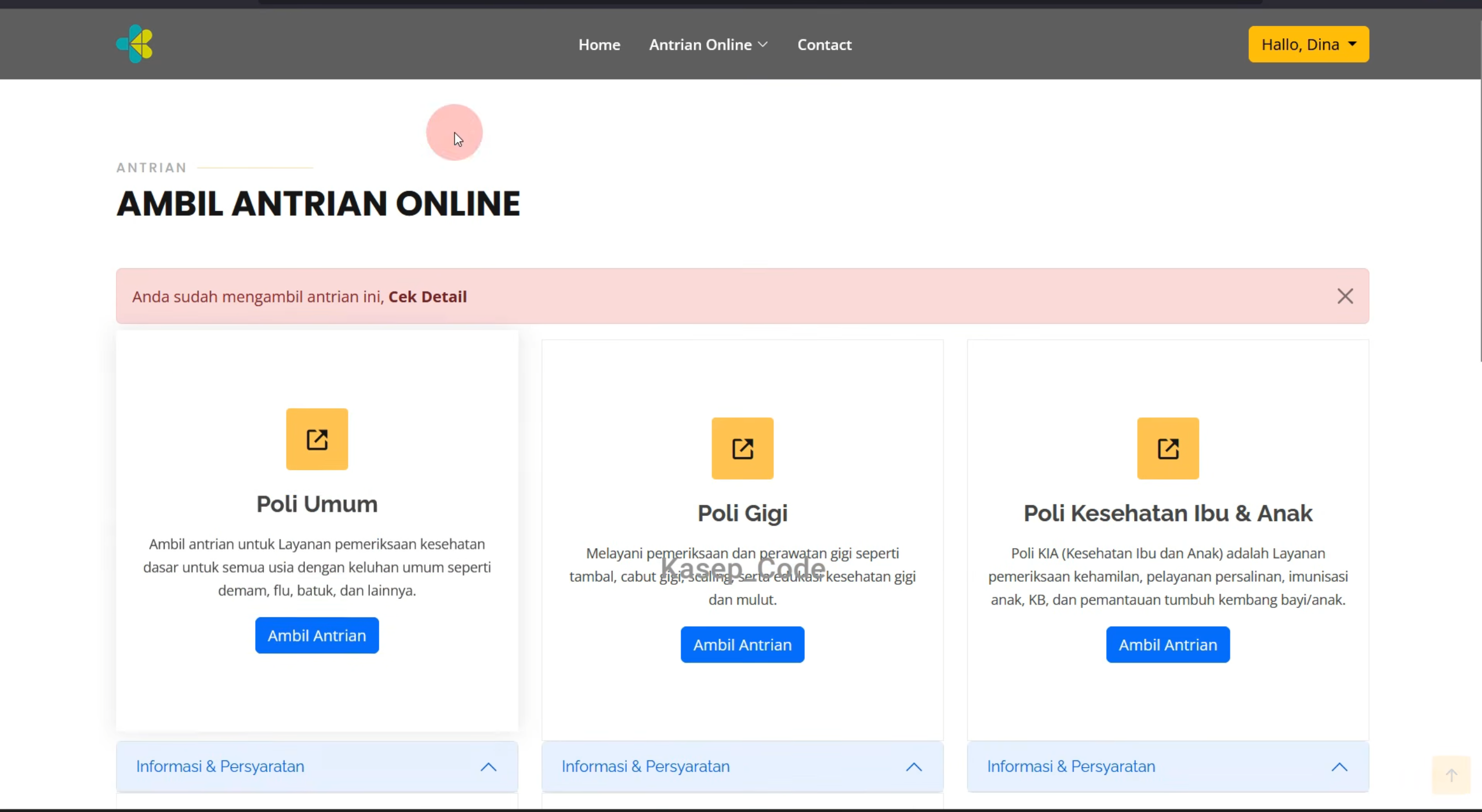This screenshot has width=1482, height=812.
Task: Click the Poli Gigi card title
Action: pyautogui.click(x=742, y=513)
